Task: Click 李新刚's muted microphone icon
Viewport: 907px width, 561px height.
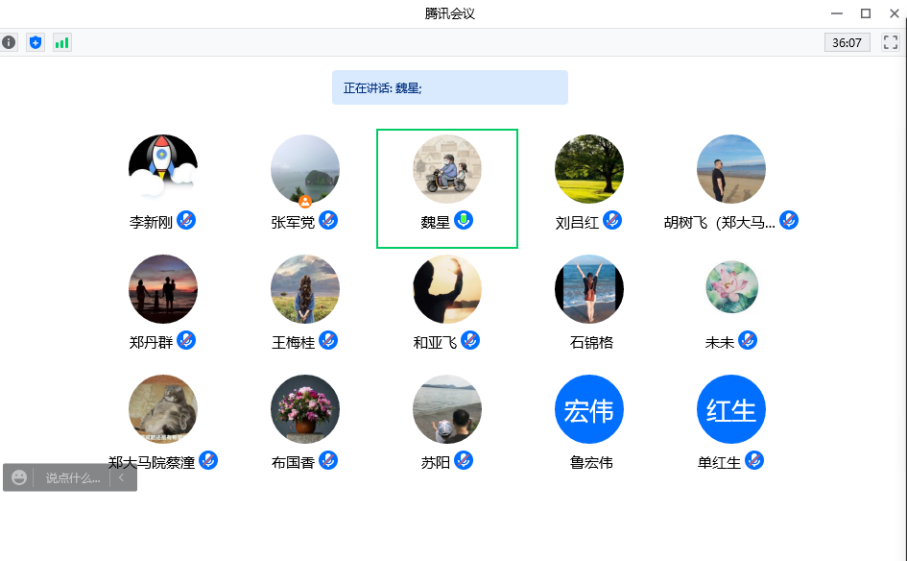Action: (186, 220)
